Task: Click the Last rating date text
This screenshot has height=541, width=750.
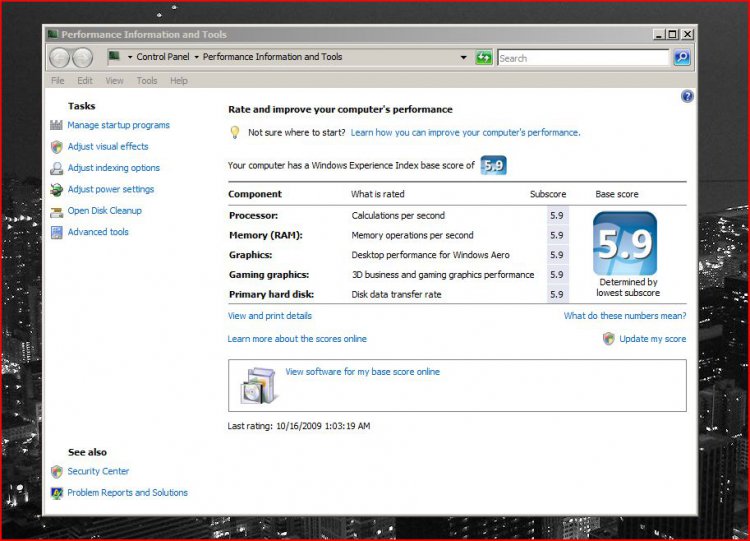Action: [x=299, y=426]
